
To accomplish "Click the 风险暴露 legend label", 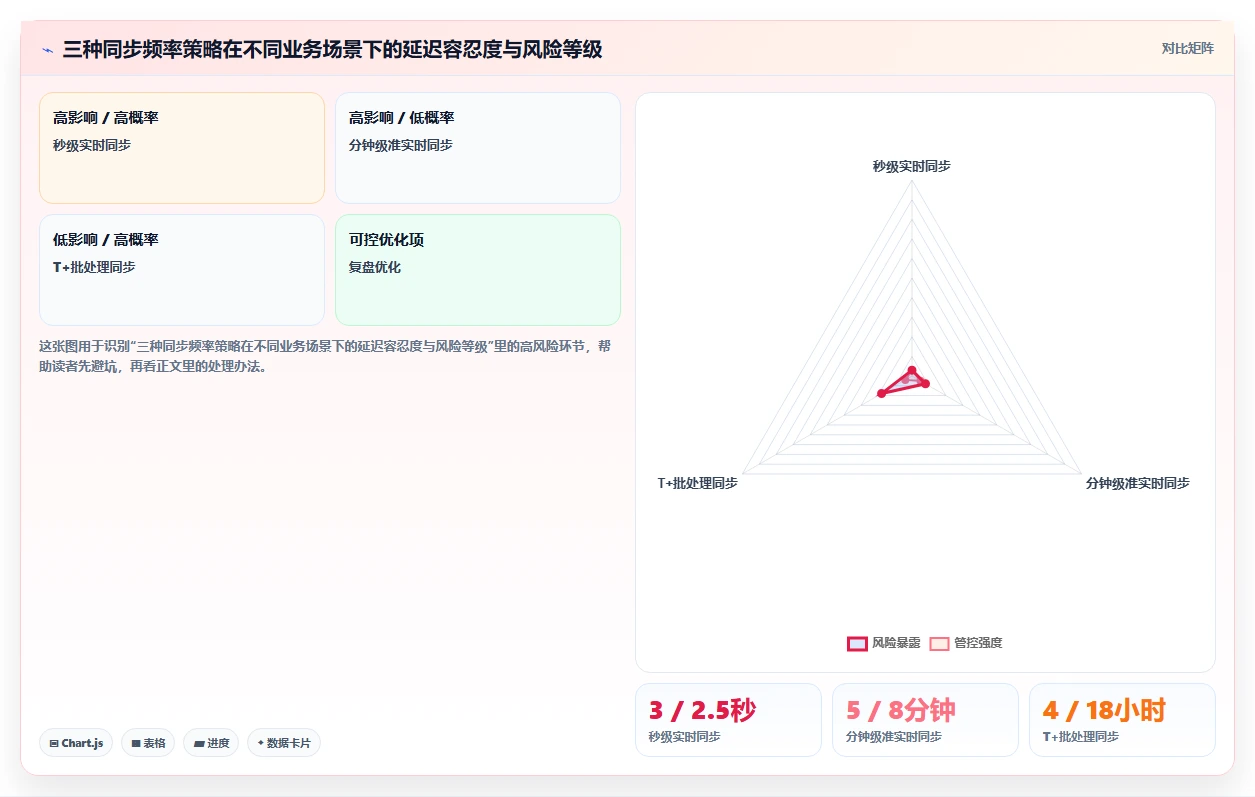I will click(896, 643).
